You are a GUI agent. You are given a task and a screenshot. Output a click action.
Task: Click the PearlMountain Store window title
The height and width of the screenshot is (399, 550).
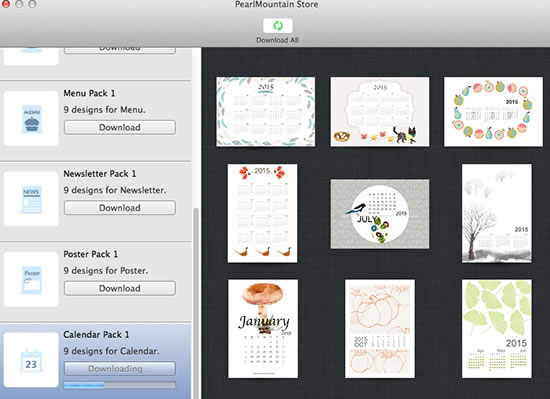(x=277, y=4)
